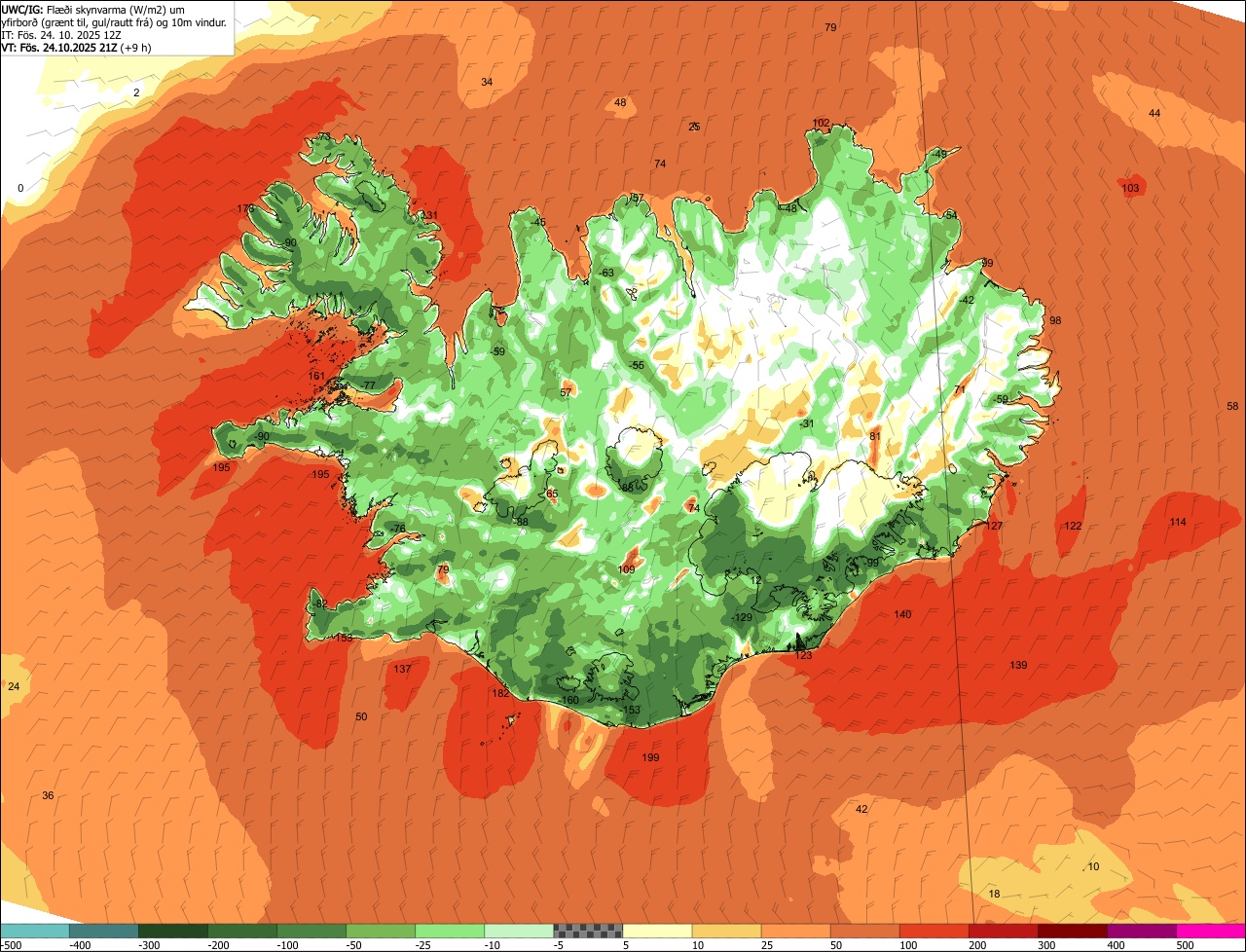Click the value 131 near the Westfjords
The height and width of the screenshot is (952, 1246).
coord(428,215)
